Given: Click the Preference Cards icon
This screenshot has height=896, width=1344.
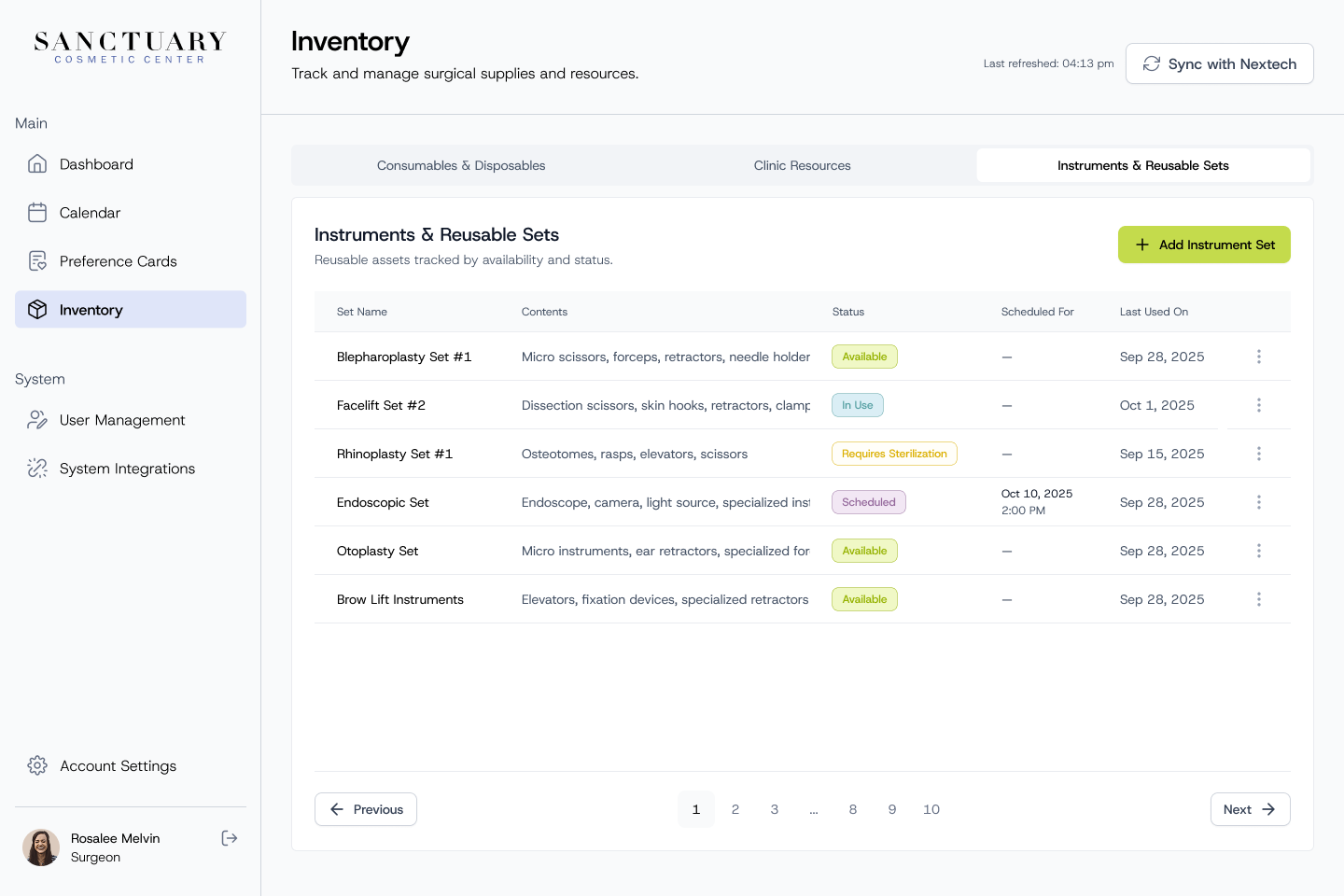Looking at the screenshot, I should [37, 261].
